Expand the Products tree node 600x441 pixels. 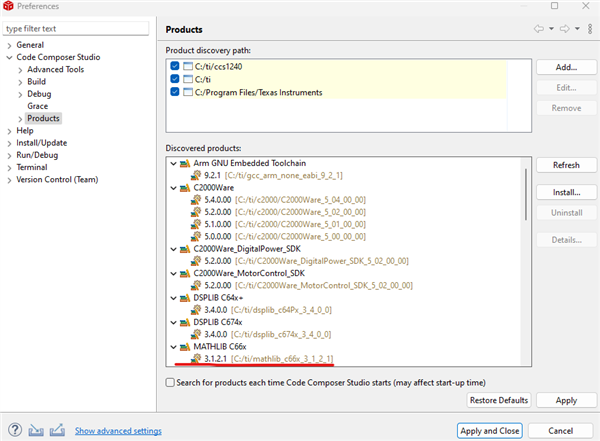click(x=20, y=119)
